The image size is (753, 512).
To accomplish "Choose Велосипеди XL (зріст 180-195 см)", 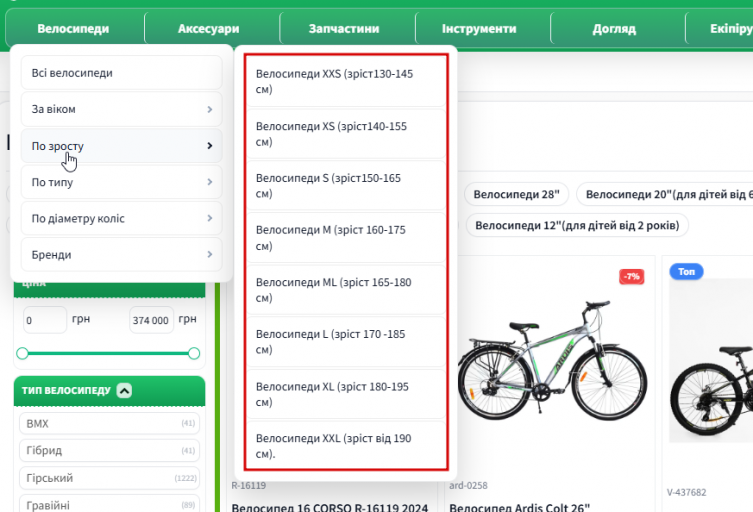I will click(346, 394).
